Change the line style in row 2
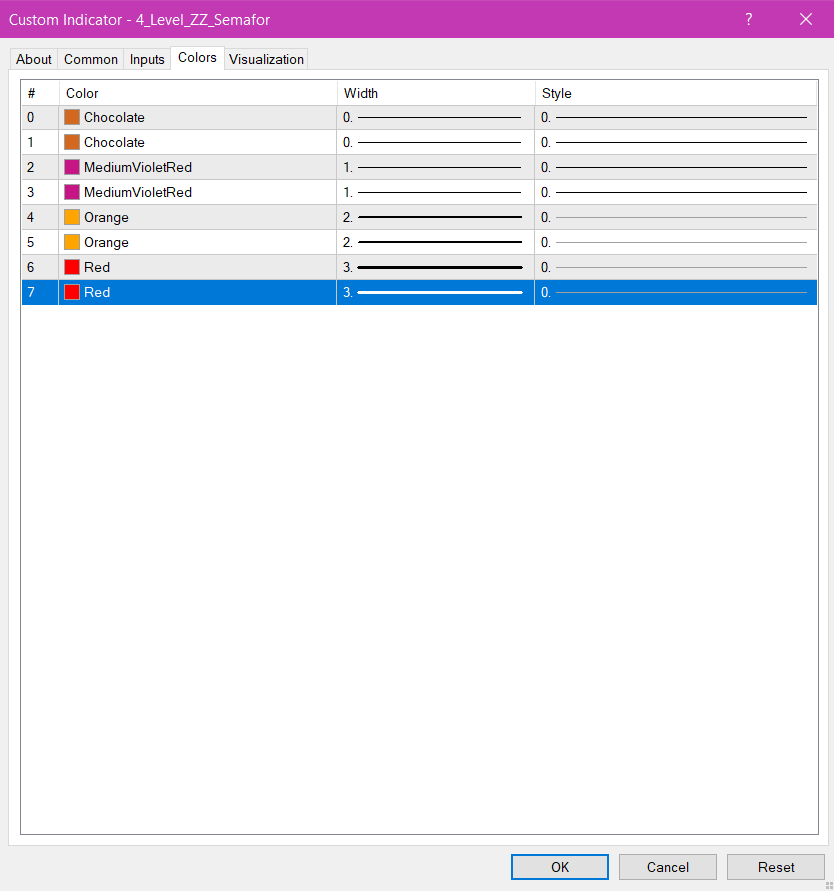This screenshot has height=891, width=834. coord(676,167)
